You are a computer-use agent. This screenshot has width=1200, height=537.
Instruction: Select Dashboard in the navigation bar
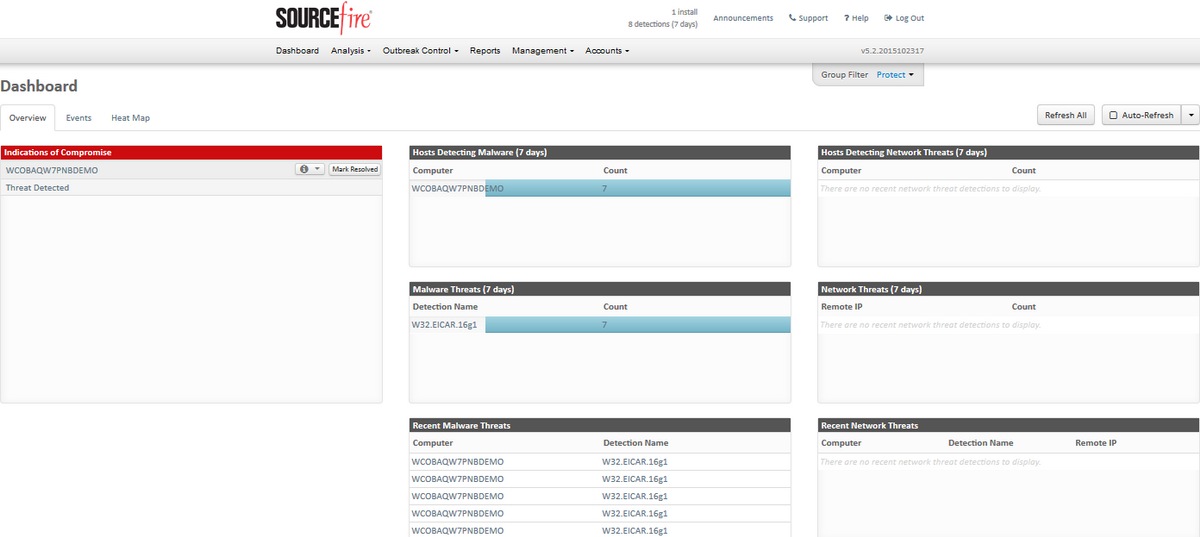tap(297, 50)
